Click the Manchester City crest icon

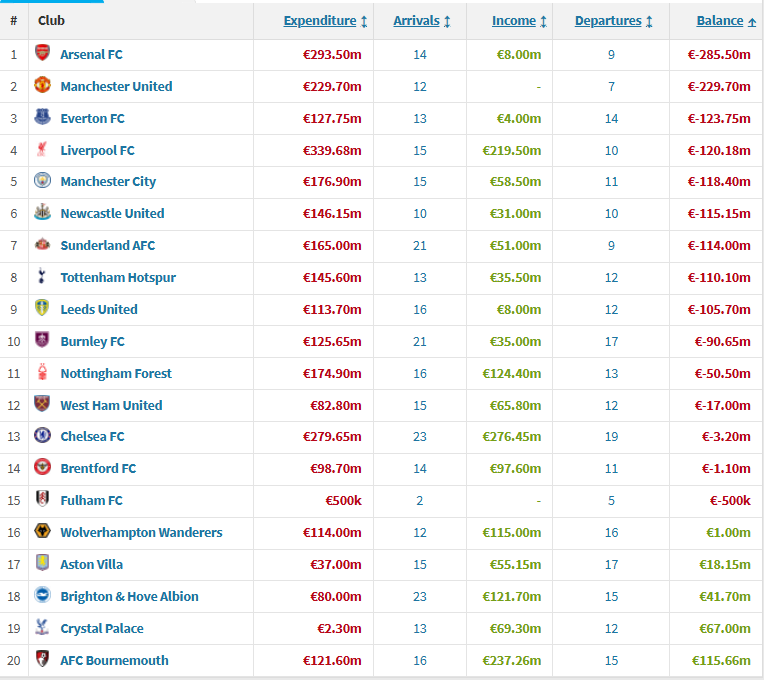click(x=42, y=181)
